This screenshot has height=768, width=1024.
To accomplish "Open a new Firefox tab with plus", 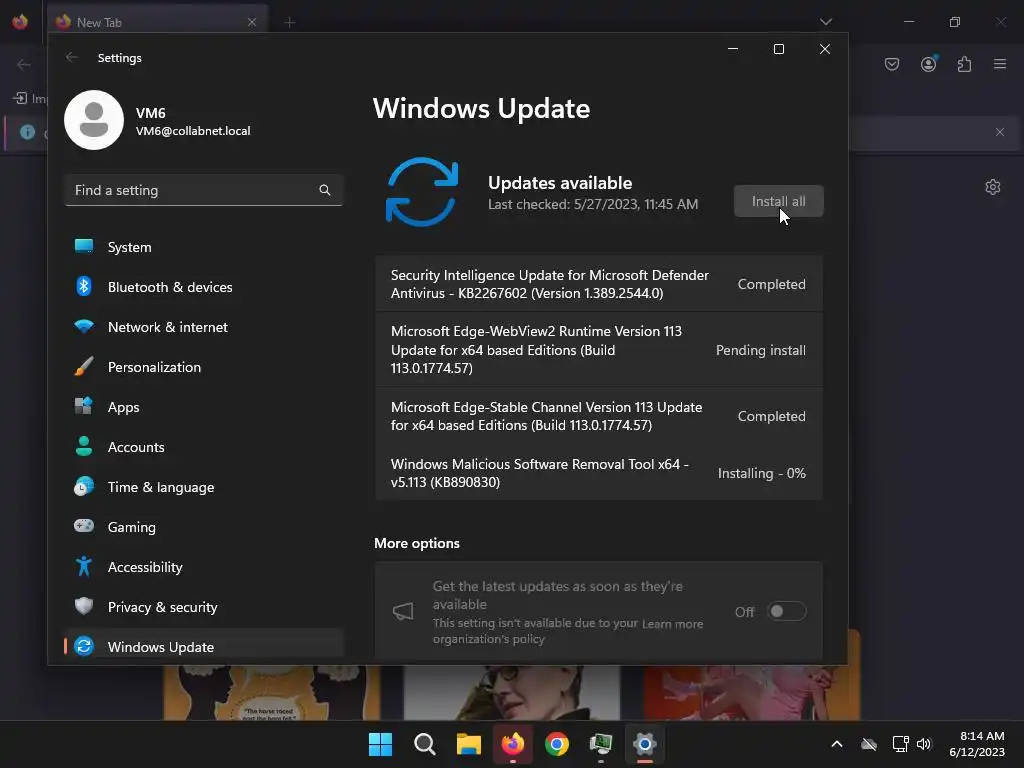I will tap(290, 22).
